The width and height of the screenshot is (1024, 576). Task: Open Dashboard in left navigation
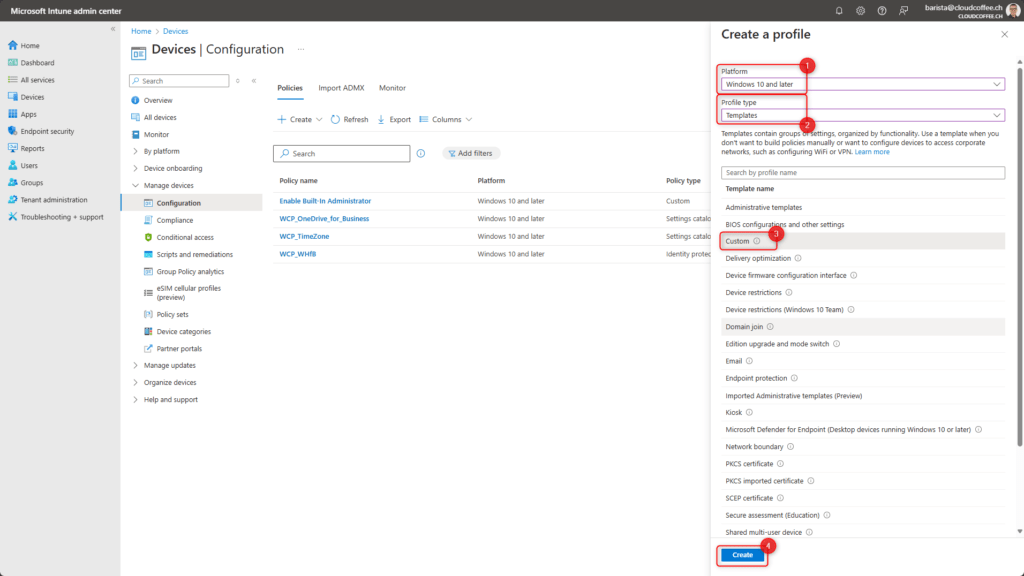[37, 63]
